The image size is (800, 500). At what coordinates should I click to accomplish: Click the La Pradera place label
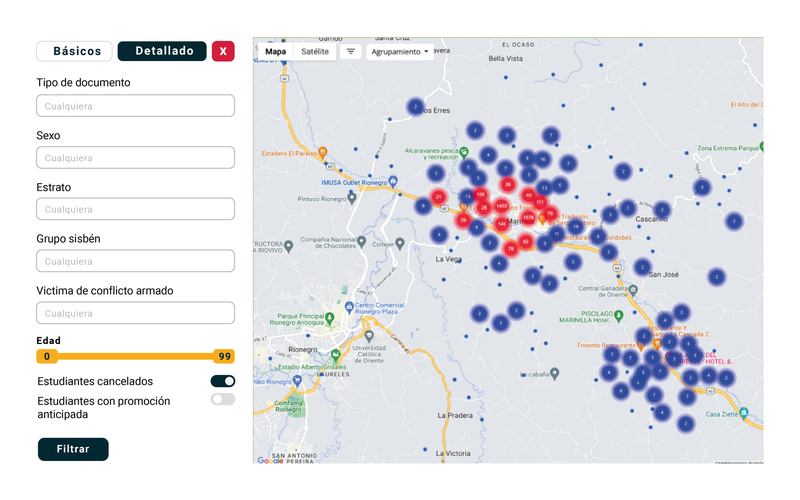(455, 415)
